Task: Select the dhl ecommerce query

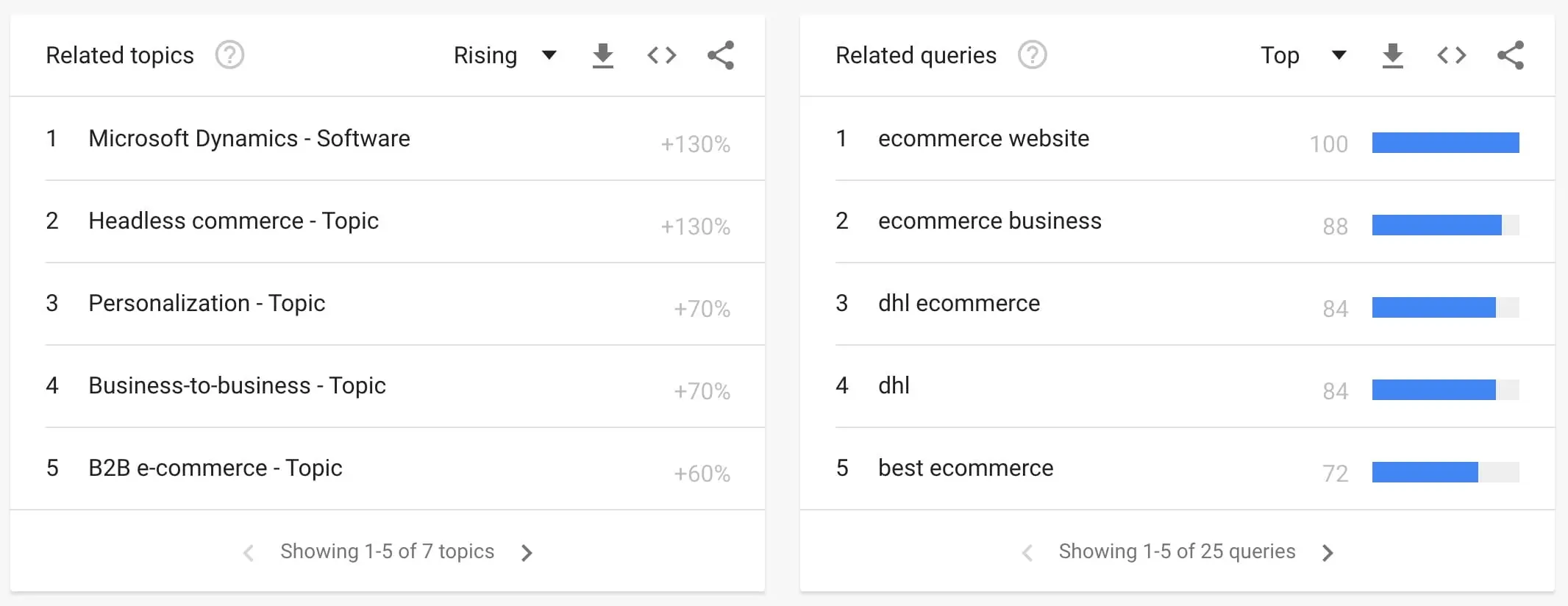Action: 958,303
